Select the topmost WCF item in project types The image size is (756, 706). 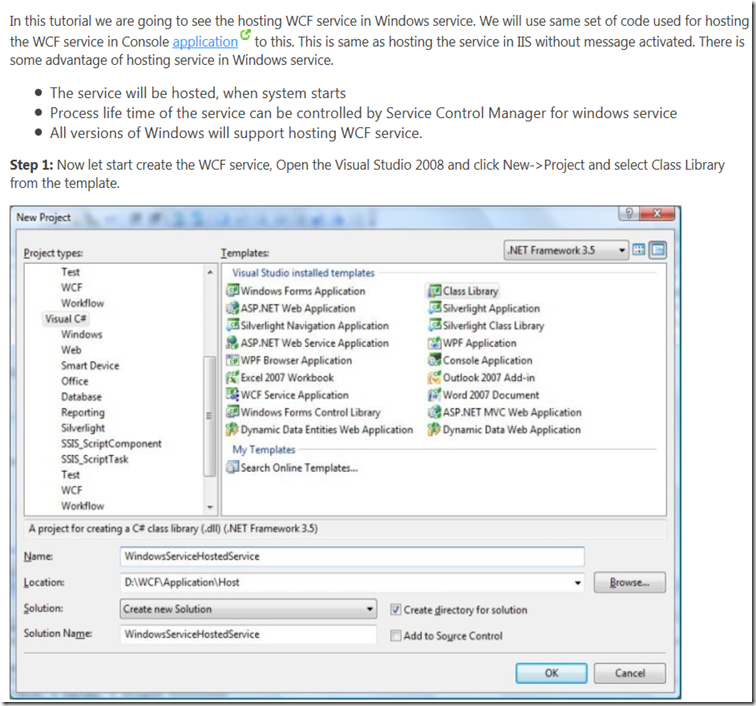click(x=71, y=287)
